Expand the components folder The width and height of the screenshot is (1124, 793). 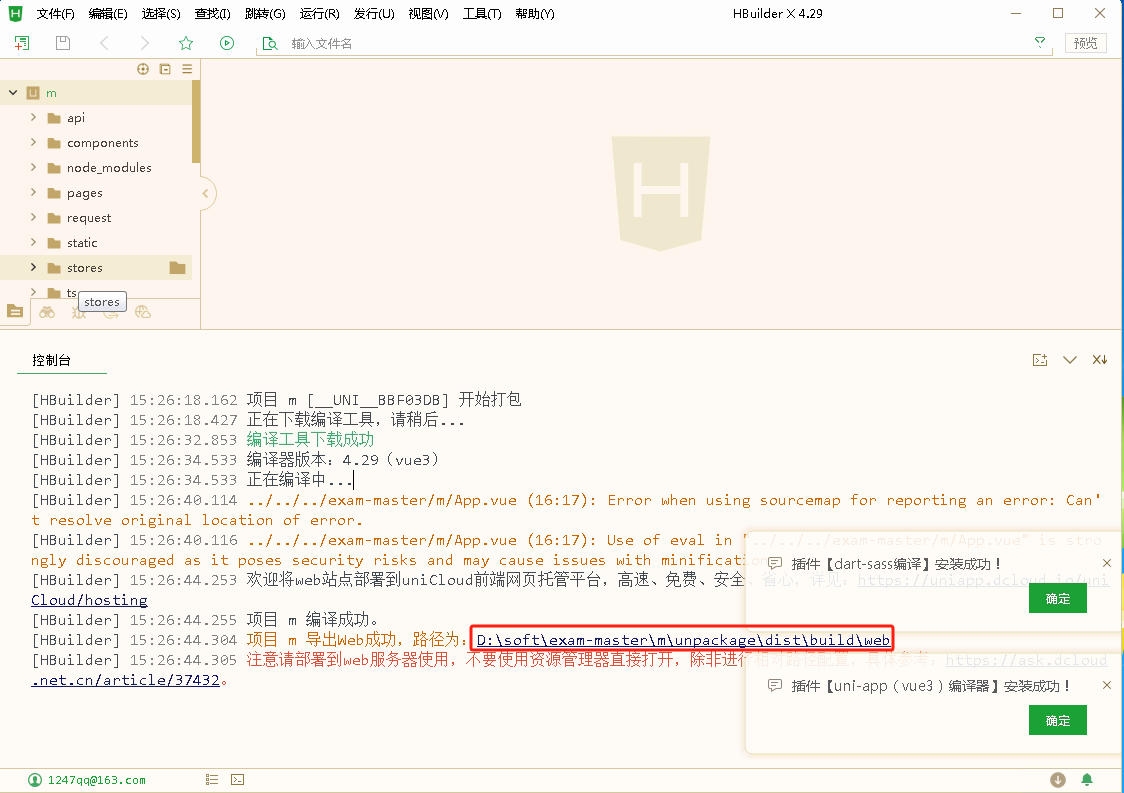coord(33,142)
